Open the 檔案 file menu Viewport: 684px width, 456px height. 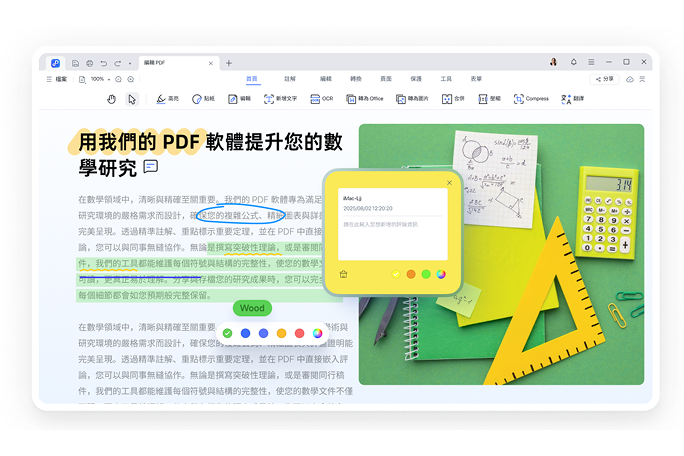(57, 79)
